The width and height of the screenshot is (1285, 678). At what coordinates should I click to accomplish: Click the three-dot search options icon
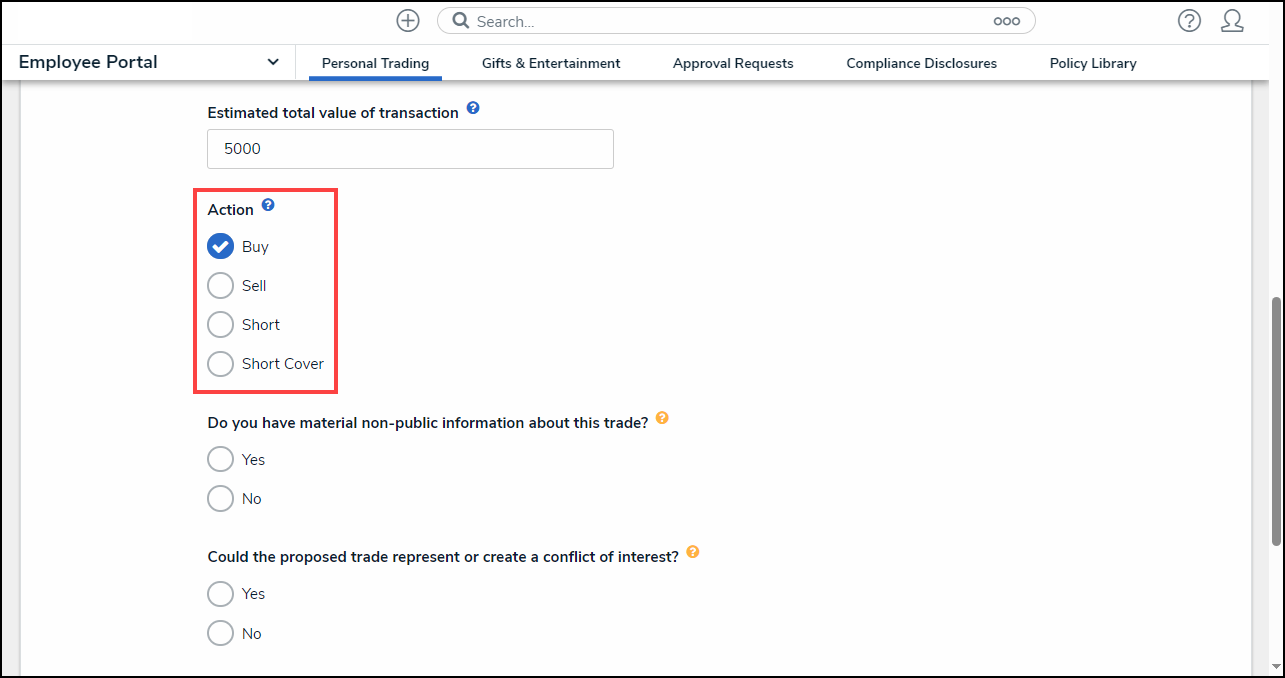pos(1006,21)
